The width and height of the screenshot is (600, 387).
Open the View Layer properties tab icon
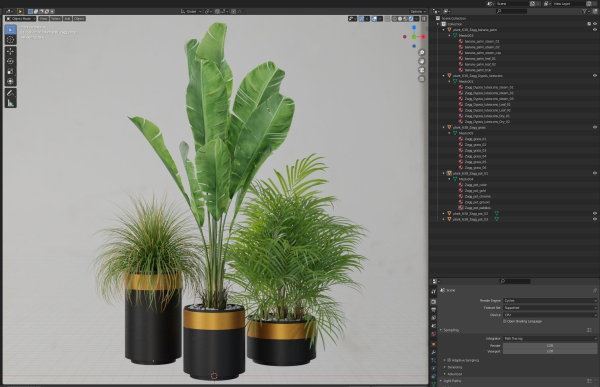[434, 318]
